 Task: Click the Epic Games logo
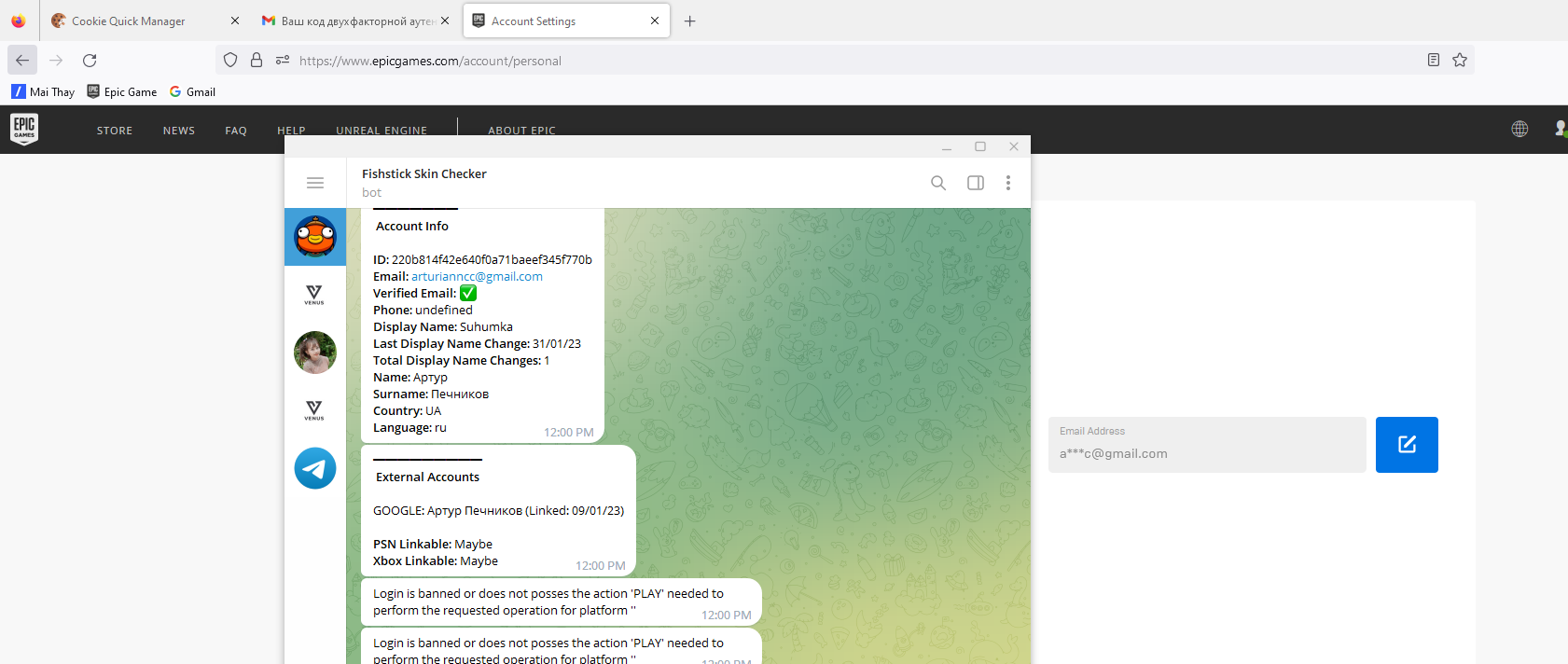24,129
